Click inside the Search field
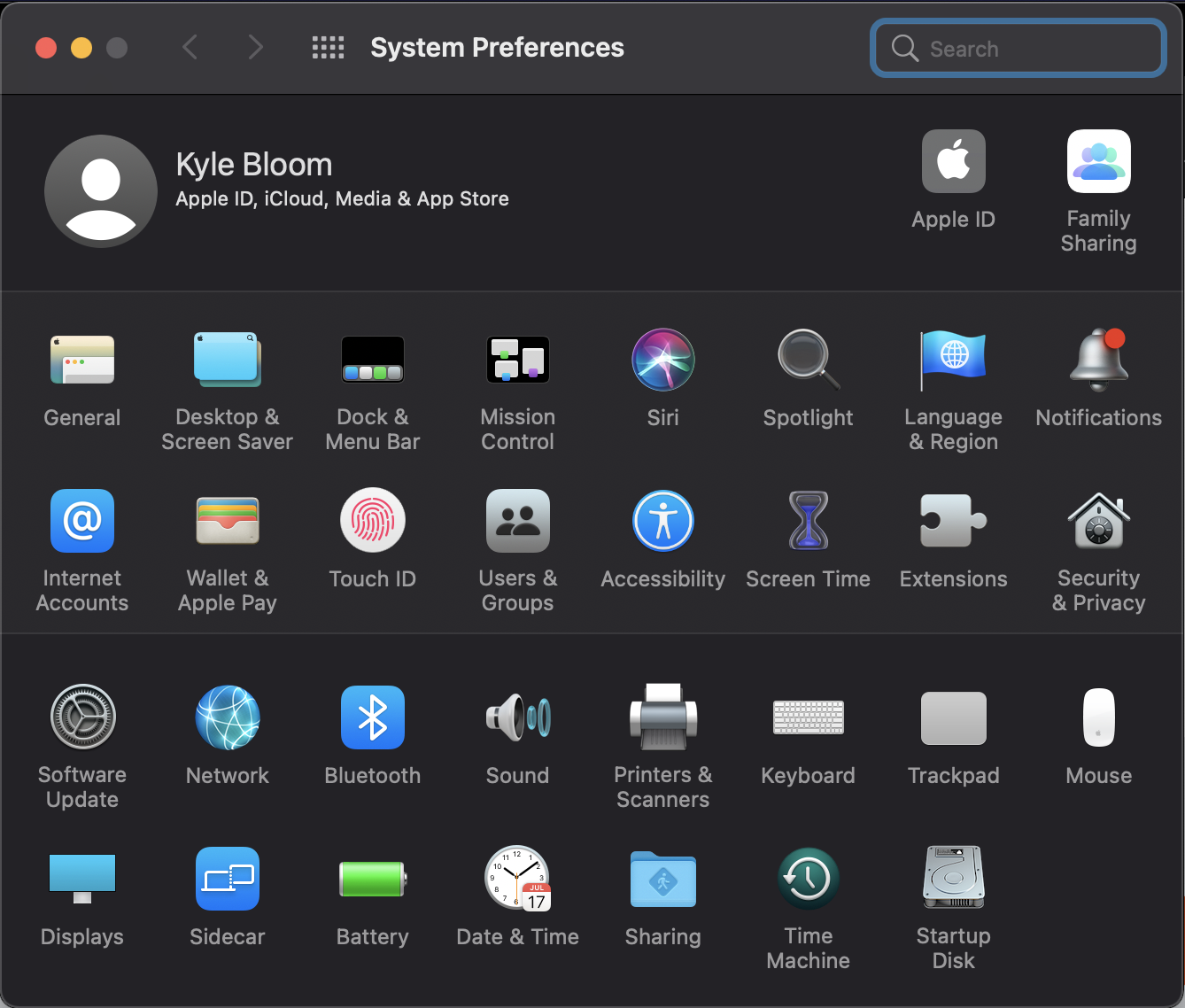Image resolution: width=1185 pixels, height=1008 pixels. point(1018,48)
